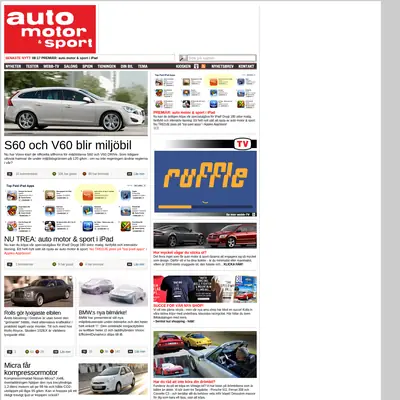Viewport: 400px width, 400px height.
Task: Click read-more icon under BMW article
Action: (130, 352)
